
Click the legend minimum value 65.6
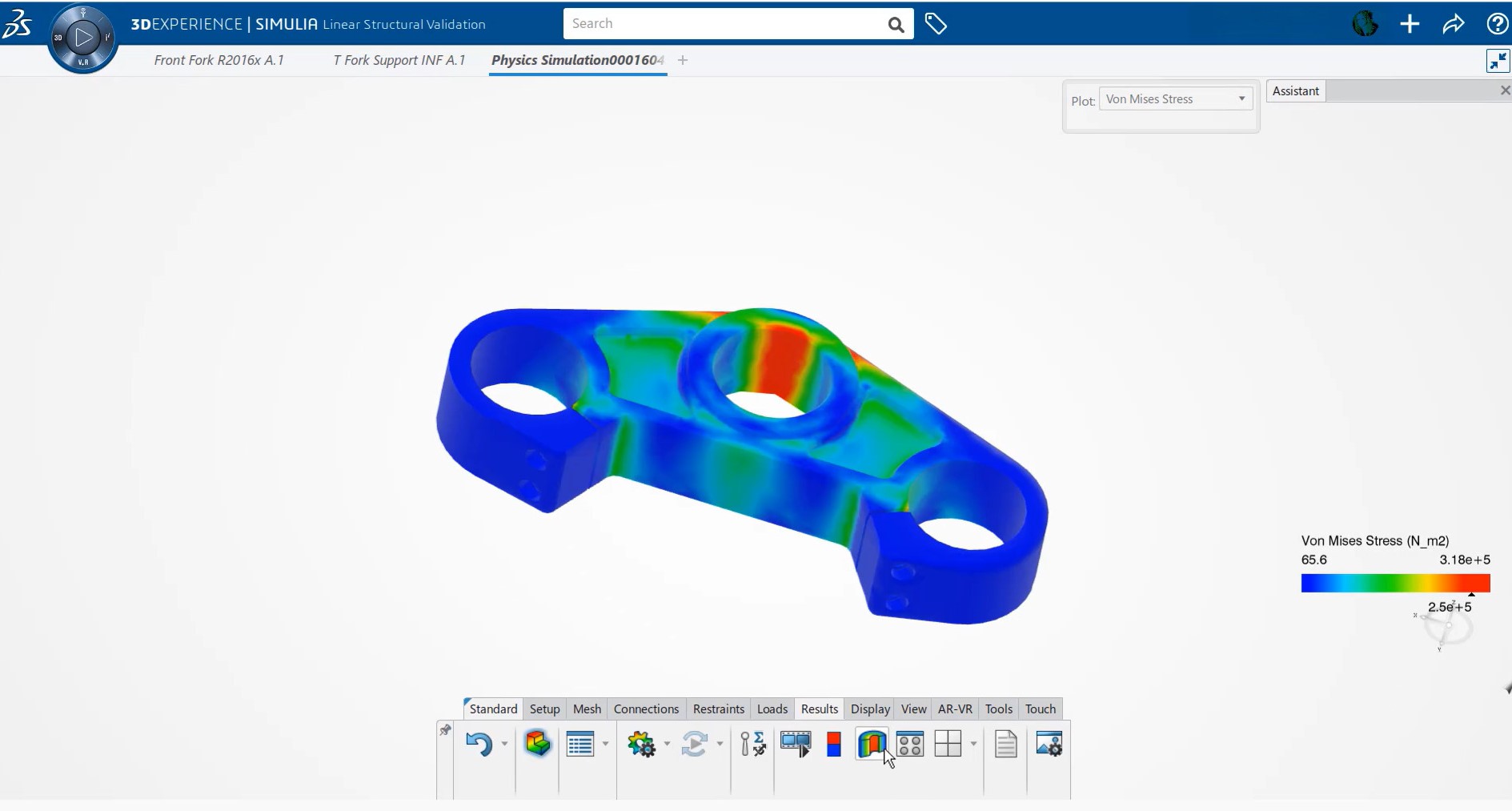click(x=1313, y=560)
